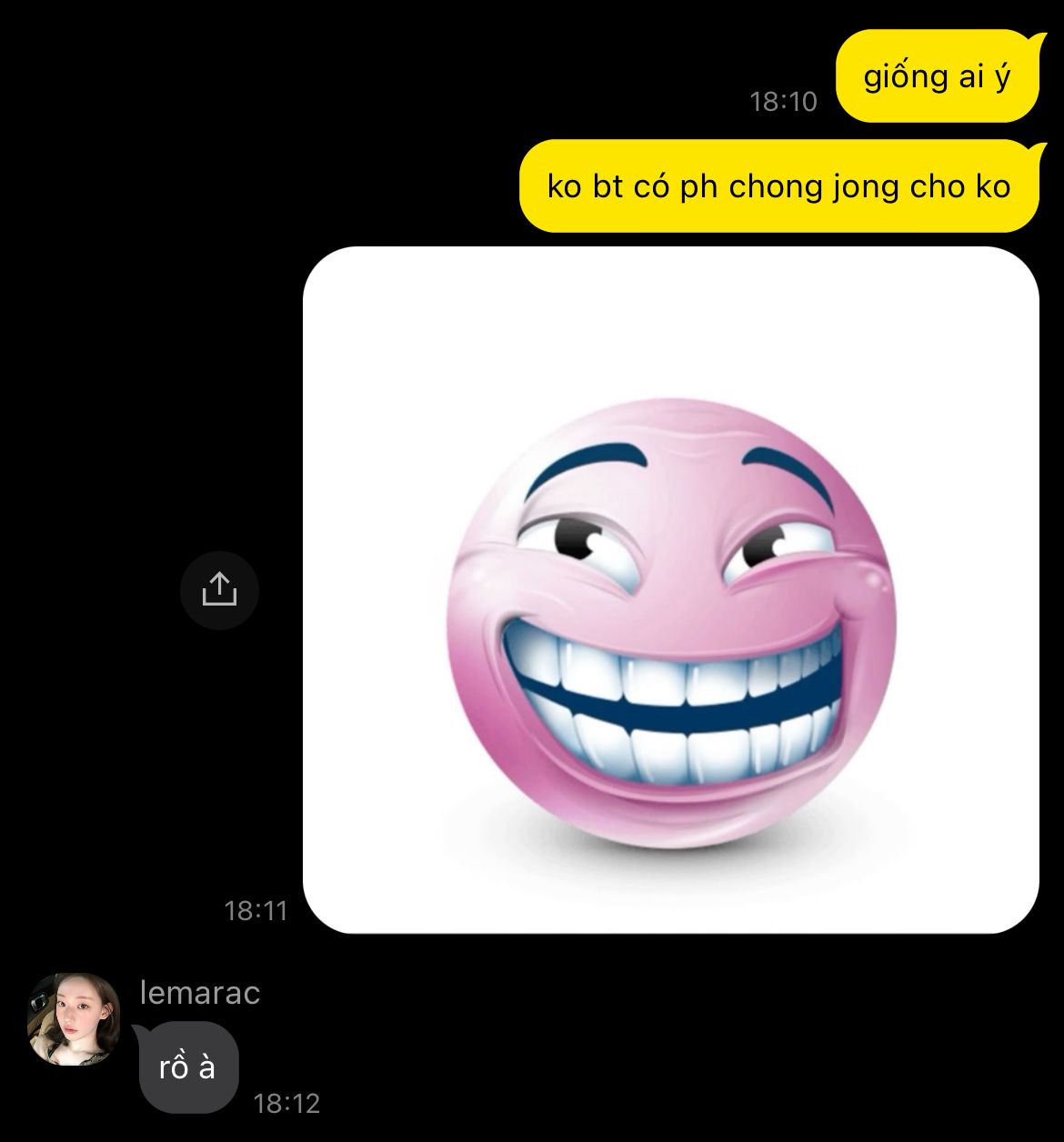The height and width of the screenshot is (1142, 1064).
Task: Tap the sender name lemarac
Action: tap(200, 993)
